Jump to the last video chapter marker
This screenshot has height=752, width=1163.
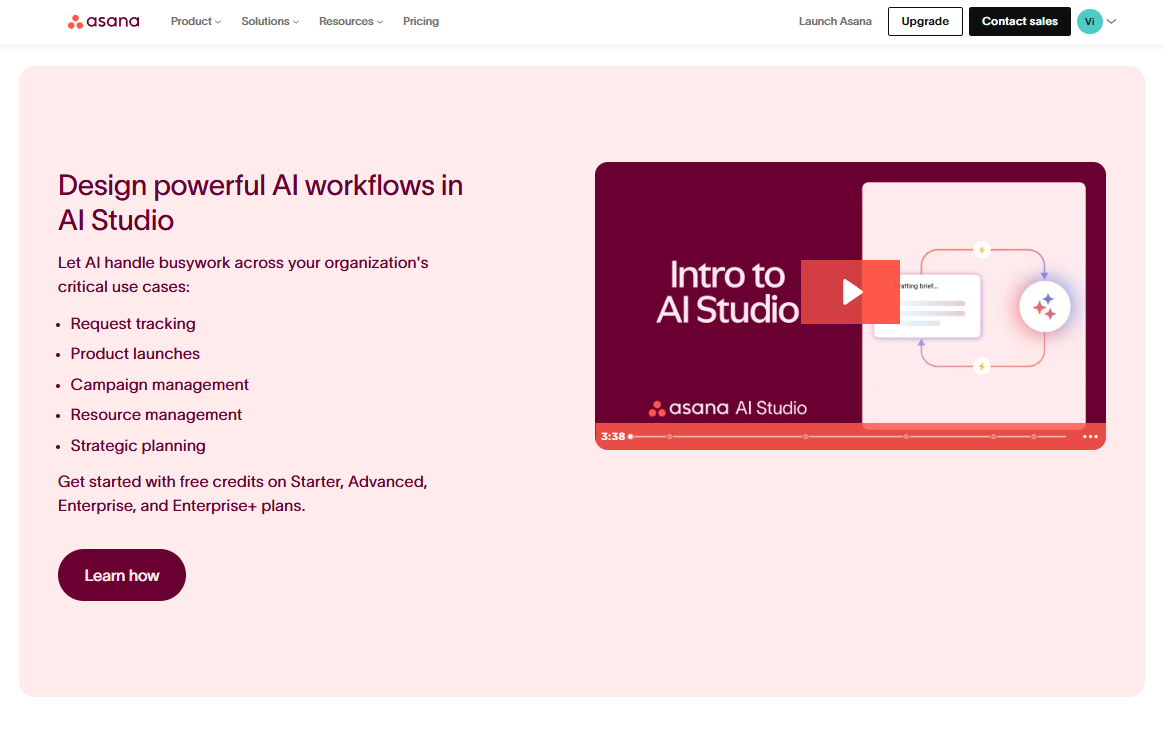pyautogui.click(x=1035, y=437)
